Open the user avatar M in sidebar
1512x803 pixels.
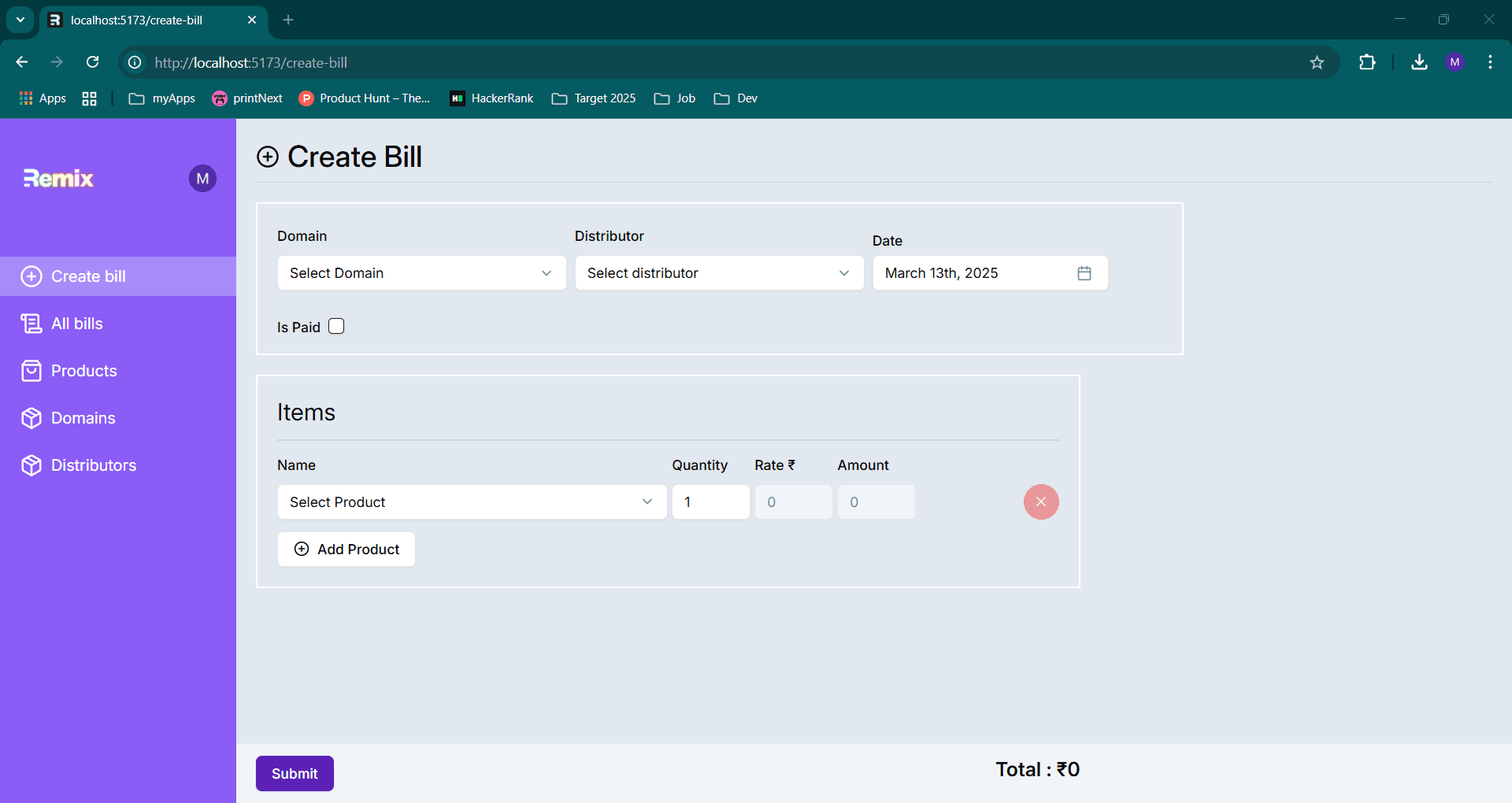(x=202, y=179)
